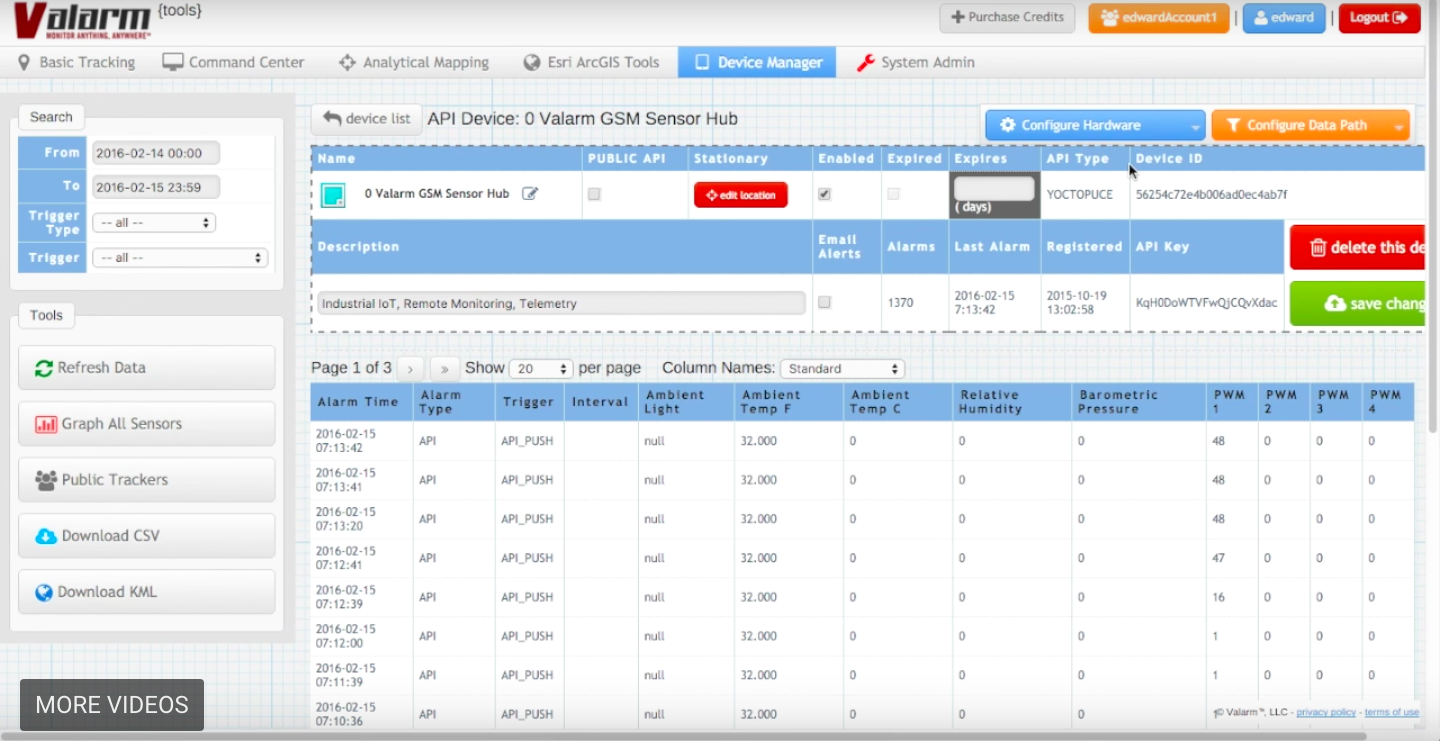1440x741 pixels.
Task: Open privacy policy link
Action: 1326,713
